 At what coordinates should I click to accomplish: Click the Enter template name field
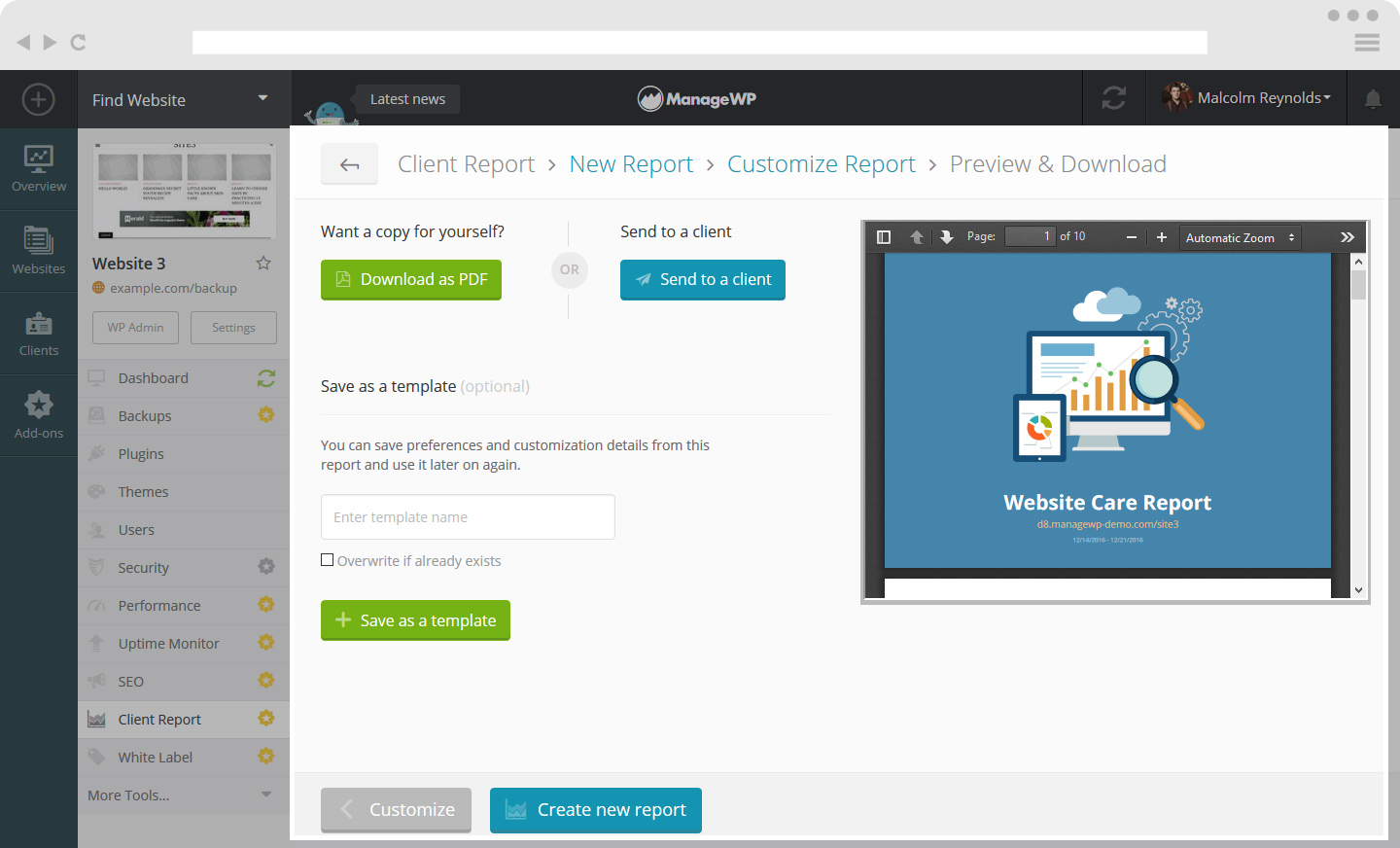pyautogui.click(x=468, y=517)
